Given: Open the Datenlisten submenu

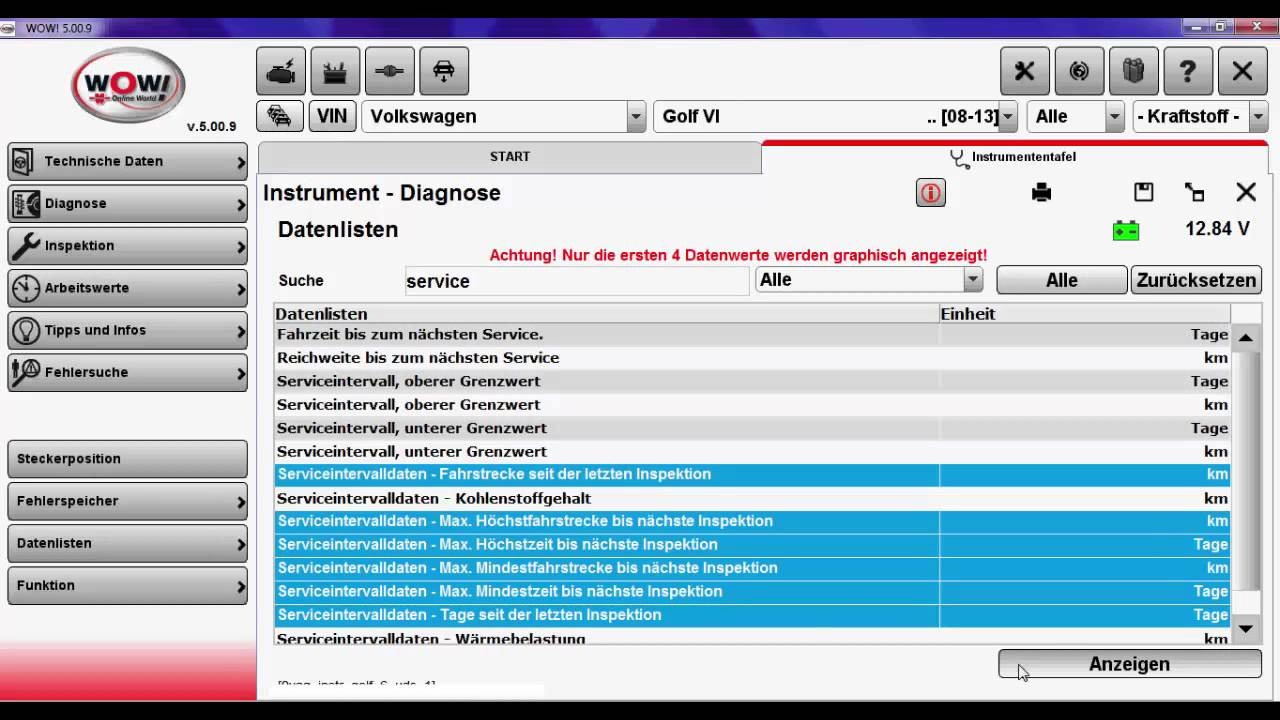Looking at the screenshot, I should (x=128, y=543).
